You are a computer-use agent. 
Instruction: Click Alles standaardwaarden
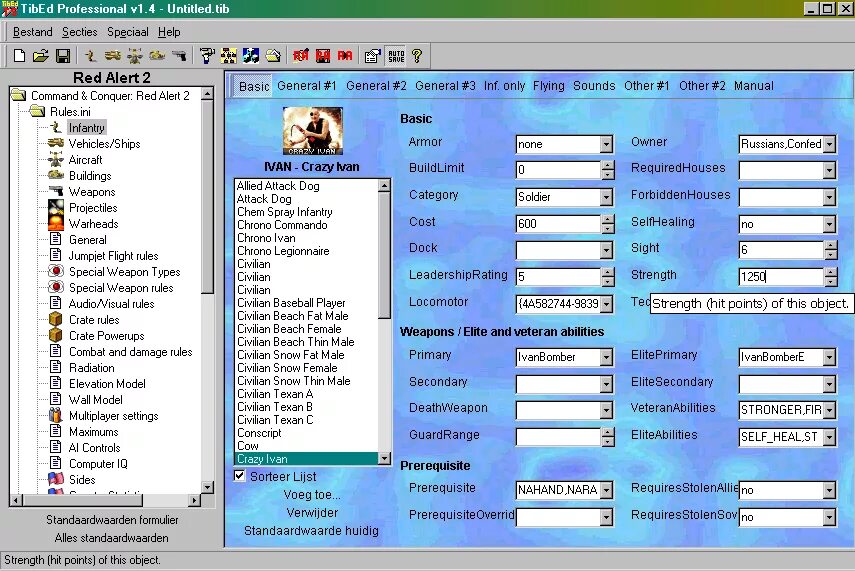click(111, 538)
